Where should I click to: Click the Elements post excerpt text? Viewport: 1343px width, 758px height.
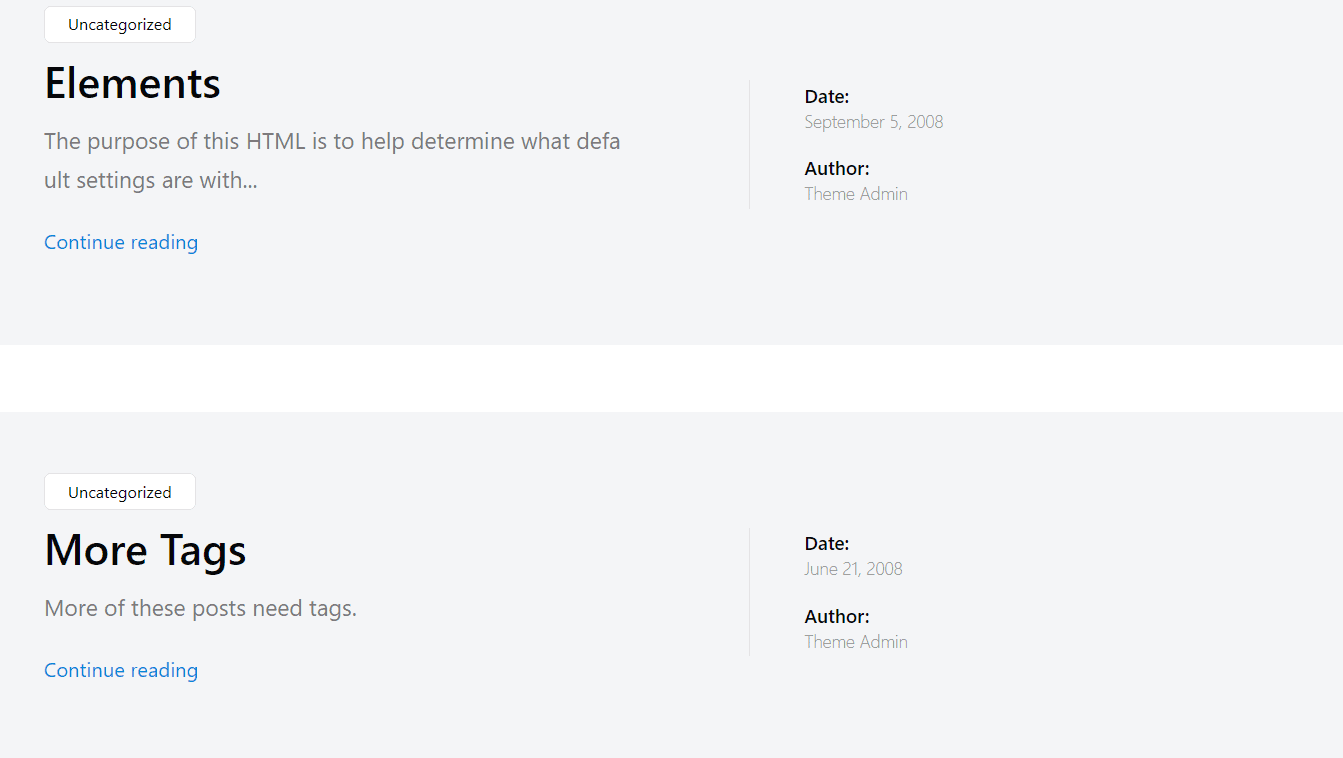[332, 161]
